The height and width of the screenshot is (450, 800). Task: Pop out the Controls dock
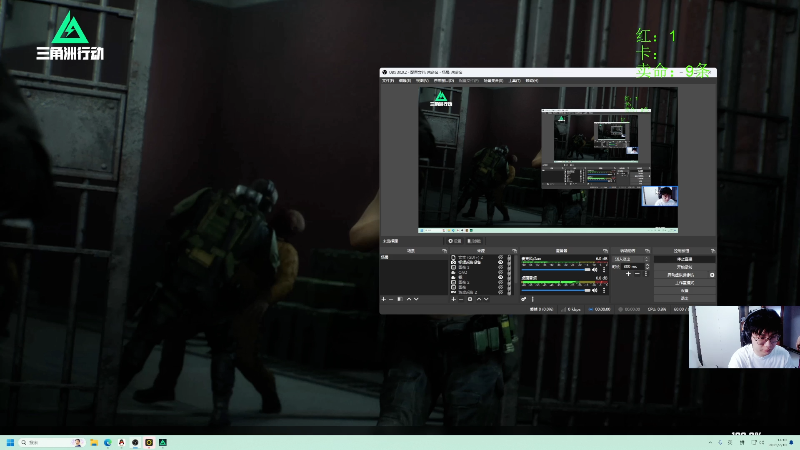713,251
